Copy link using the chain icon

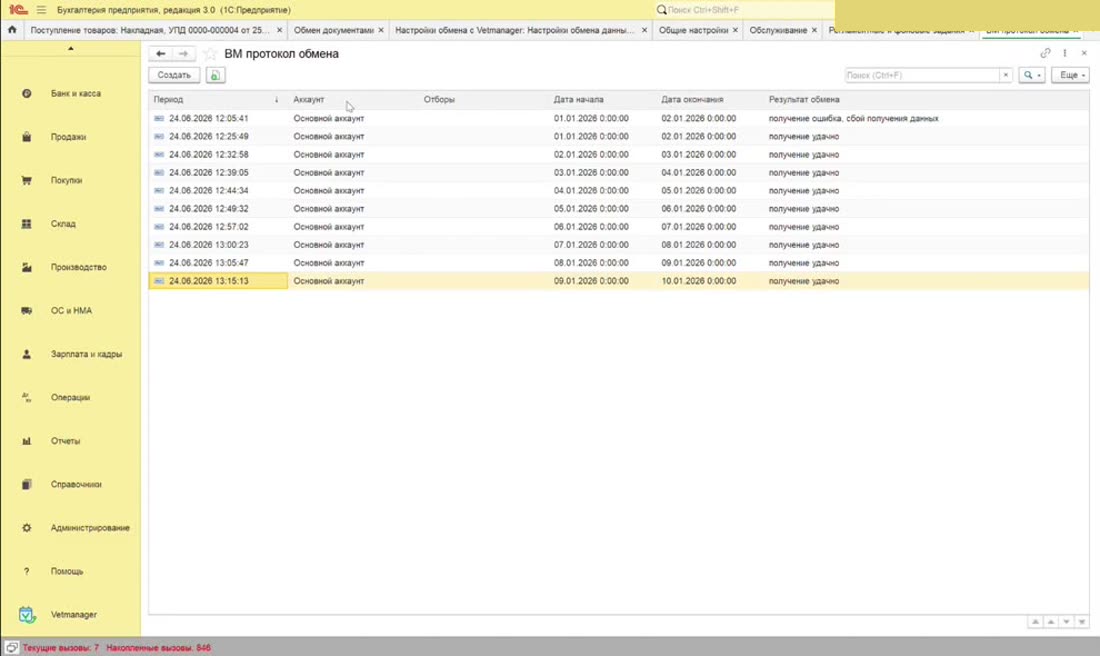coord(1045,53)
